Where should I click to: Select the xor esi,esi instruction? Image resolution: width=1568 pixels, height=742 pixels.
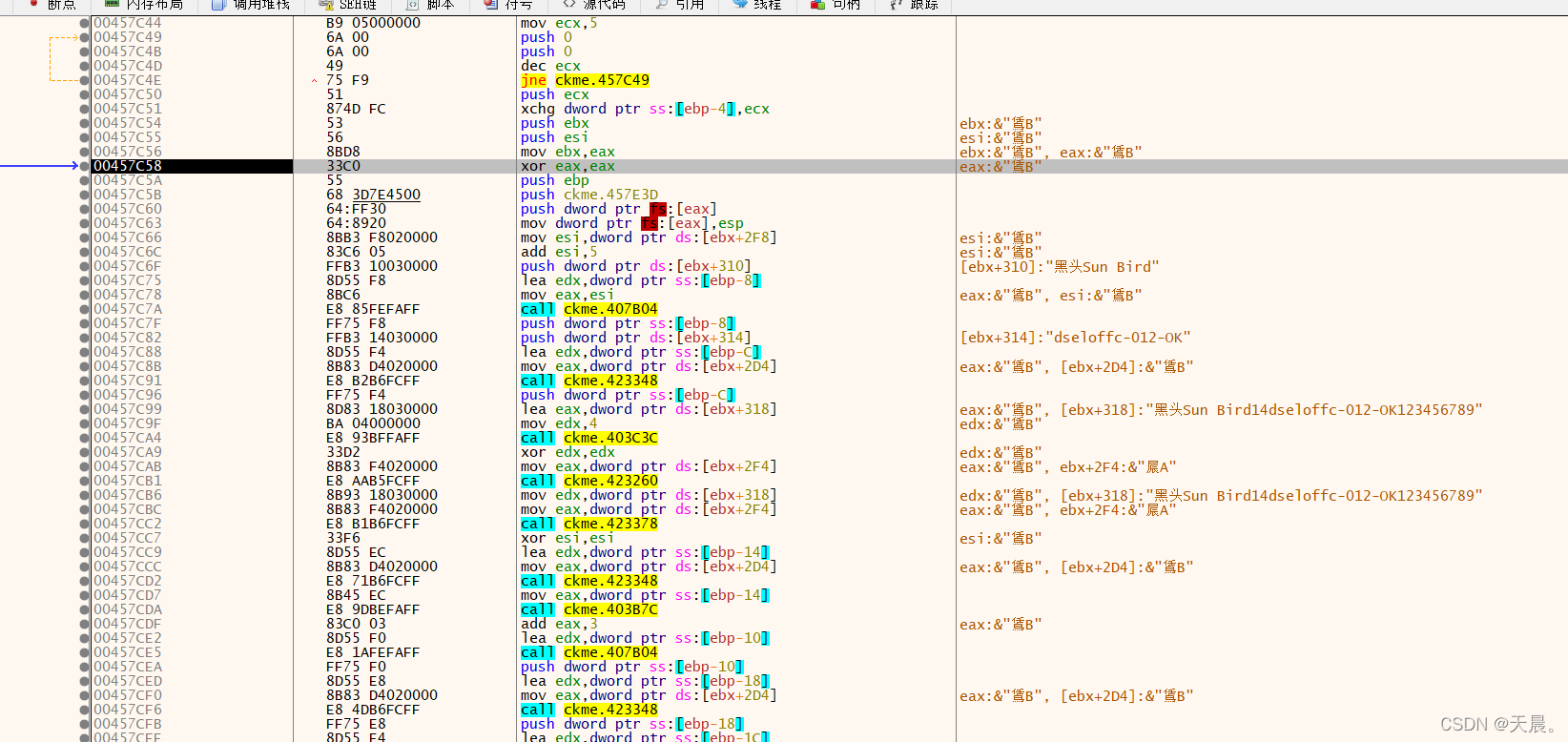(567, 538)
